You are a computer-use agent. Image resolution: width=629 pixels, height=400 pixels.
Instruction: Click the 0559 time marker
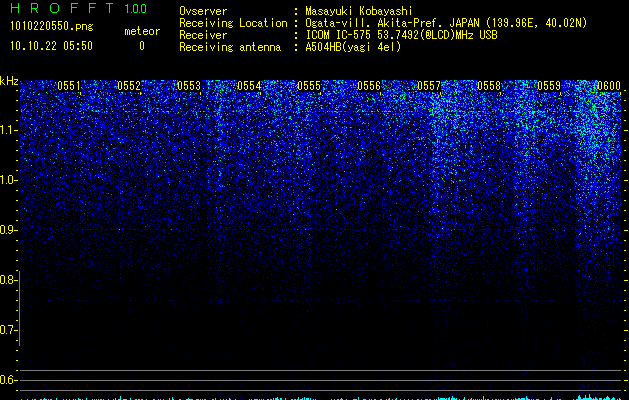point(549,86)
